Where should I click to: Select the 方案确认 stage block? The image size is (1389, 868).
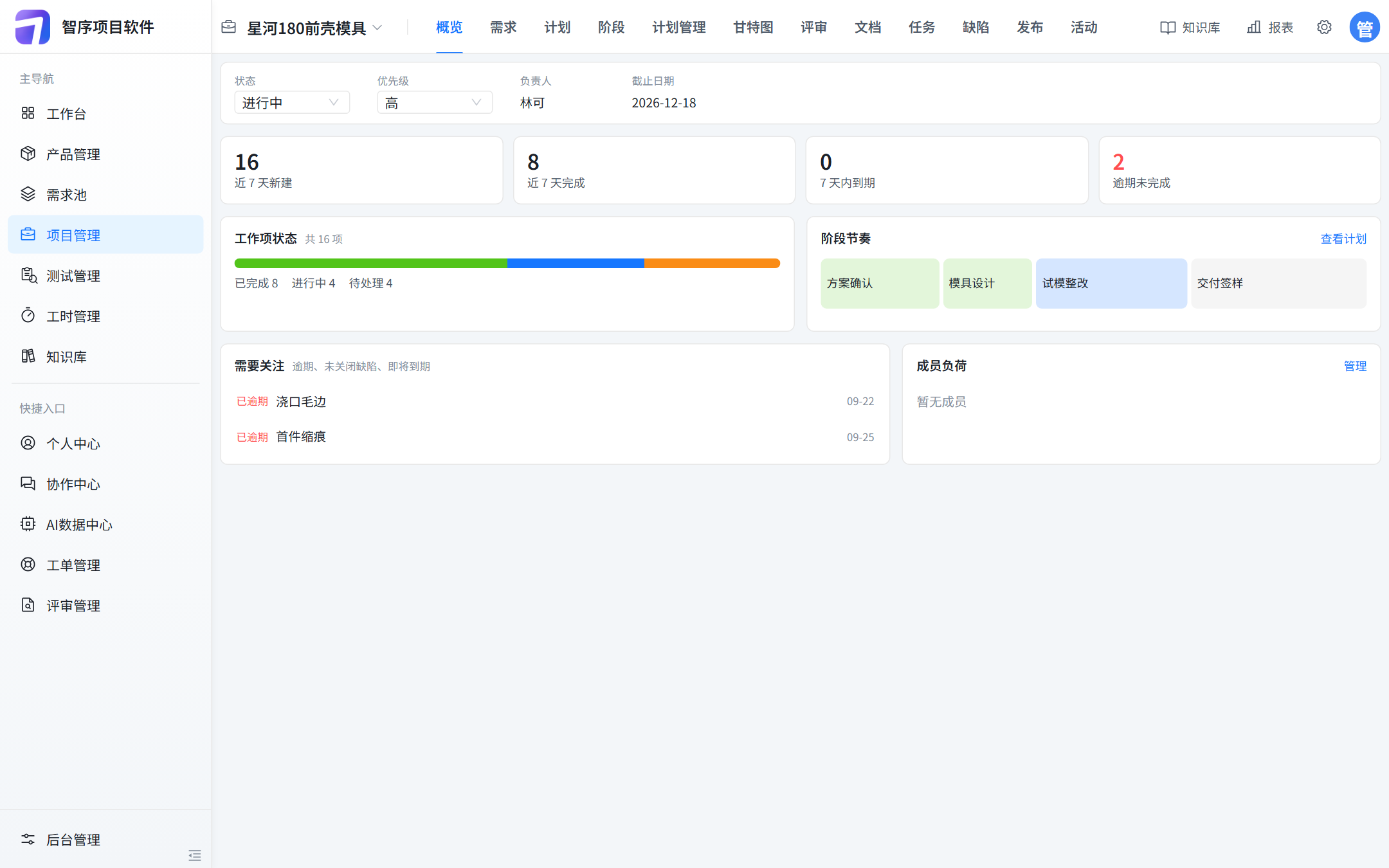880,284
